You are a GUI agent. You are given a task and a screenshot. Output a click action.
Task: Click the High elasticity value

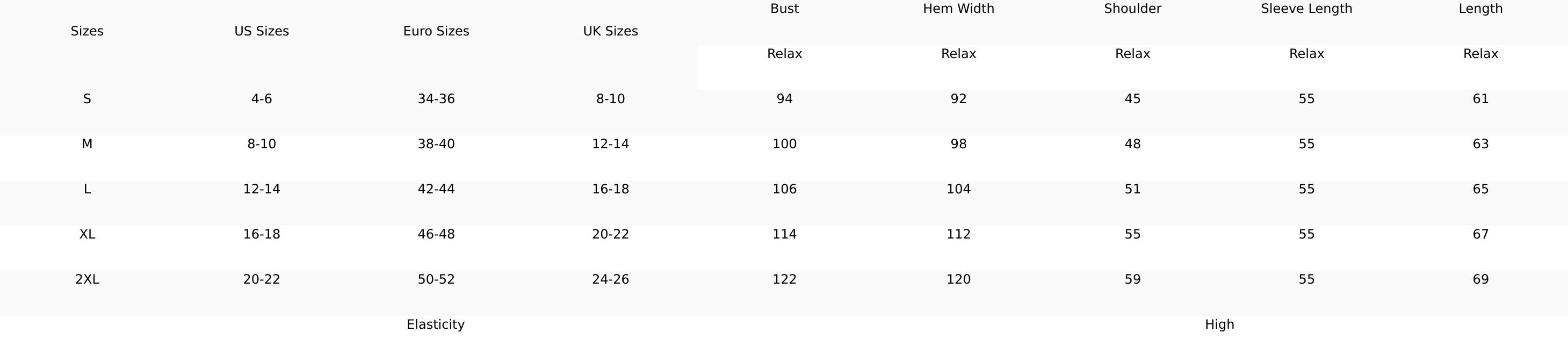click(1219, 324)
